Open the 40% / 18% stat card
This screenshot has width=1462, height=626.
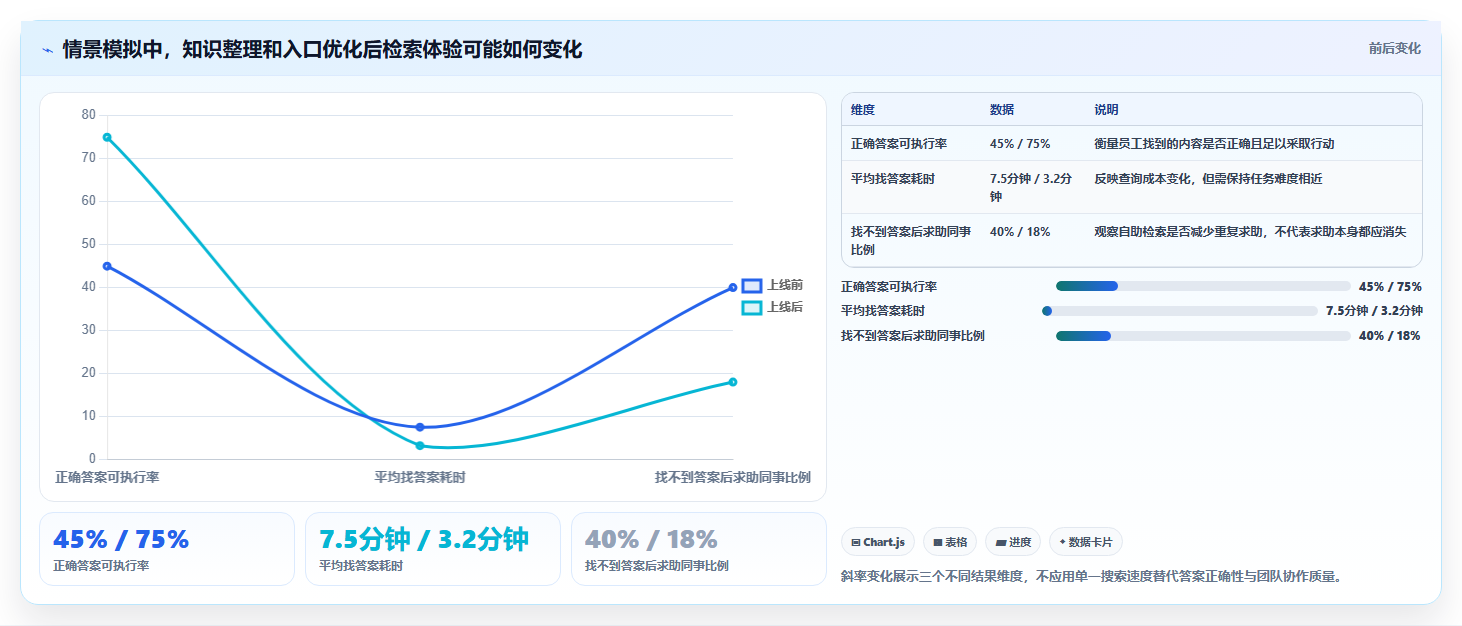699,549
